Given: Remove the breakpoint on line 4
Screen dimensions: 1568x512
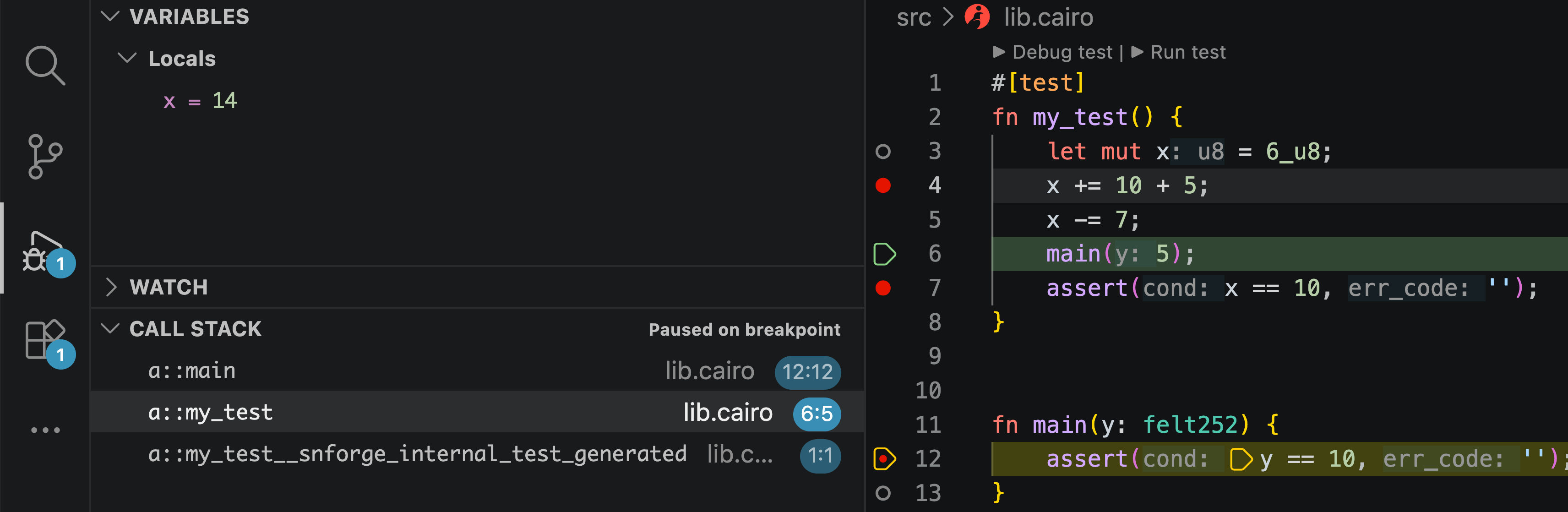Looking at the screenshot, I should pos(882,185).
